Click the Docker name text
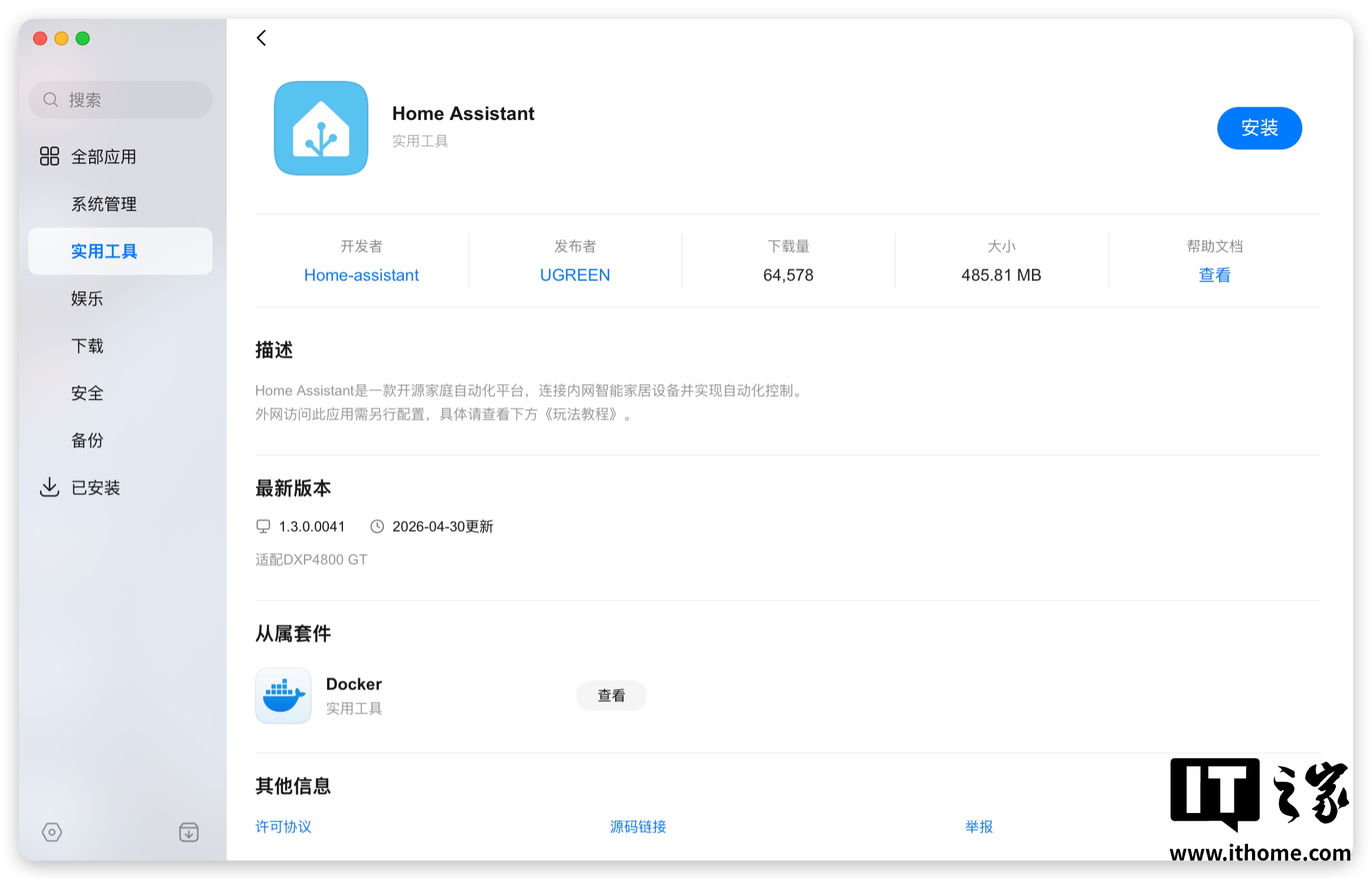This screenshot has width=1372, height=878. [x=354, y=684]
